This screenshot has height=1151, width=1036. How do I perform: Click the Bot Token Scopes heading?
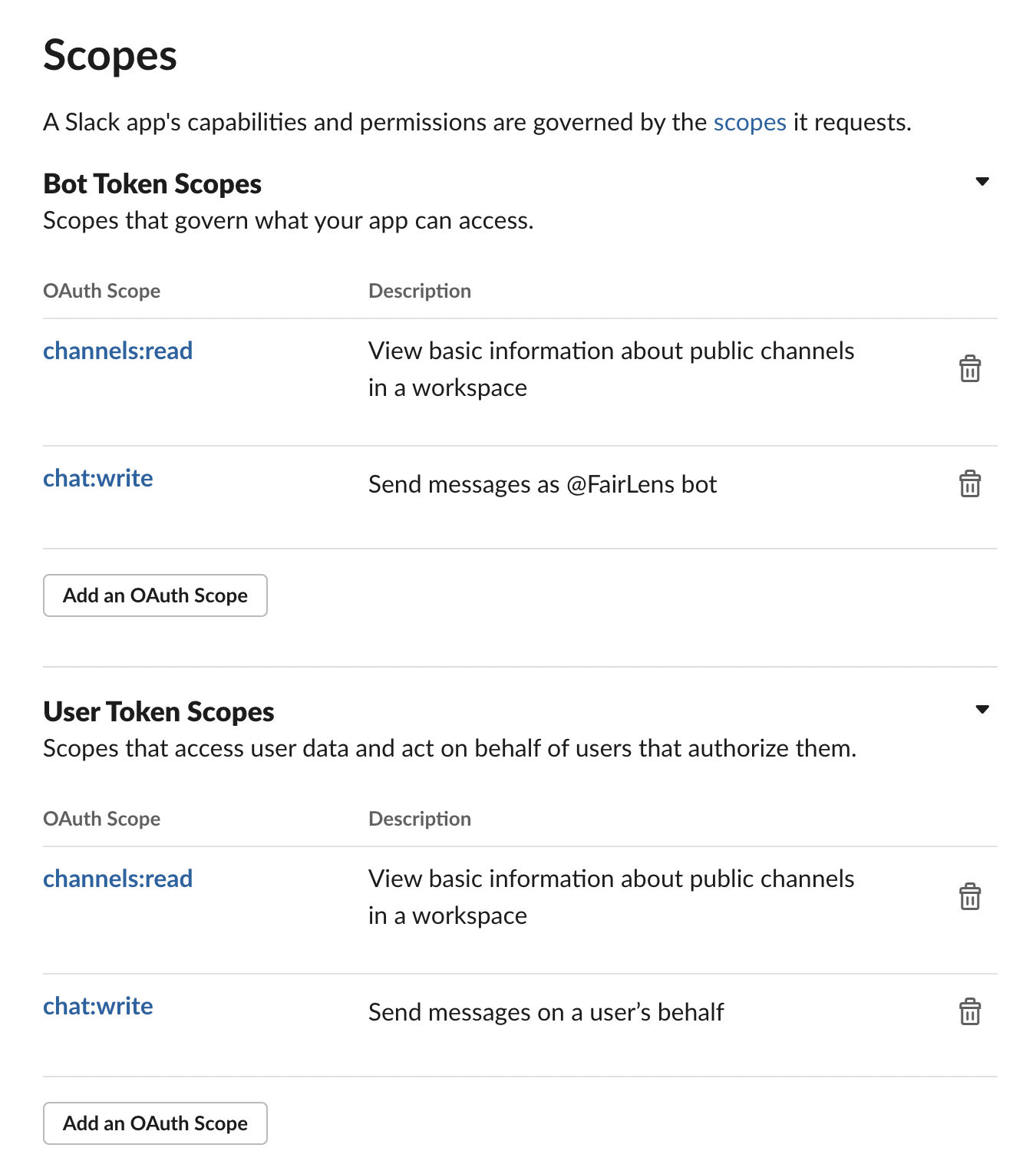coord(152,184)
